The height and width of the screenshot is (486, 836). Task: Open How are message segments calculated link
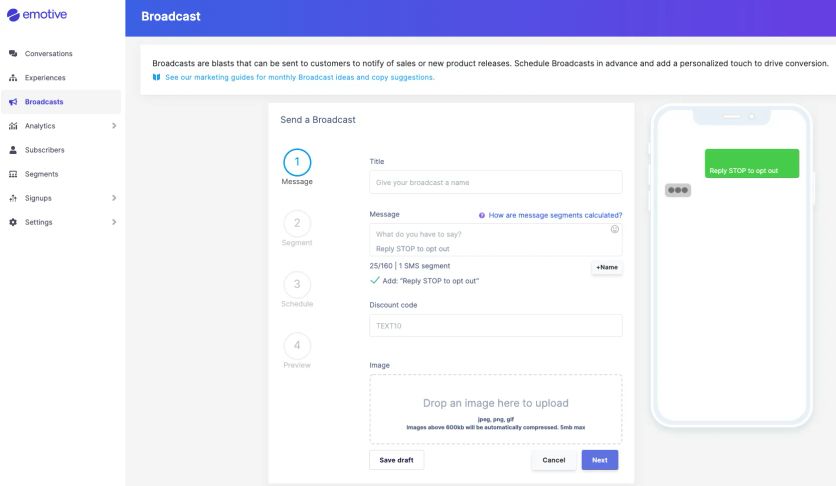click(555, 215)
